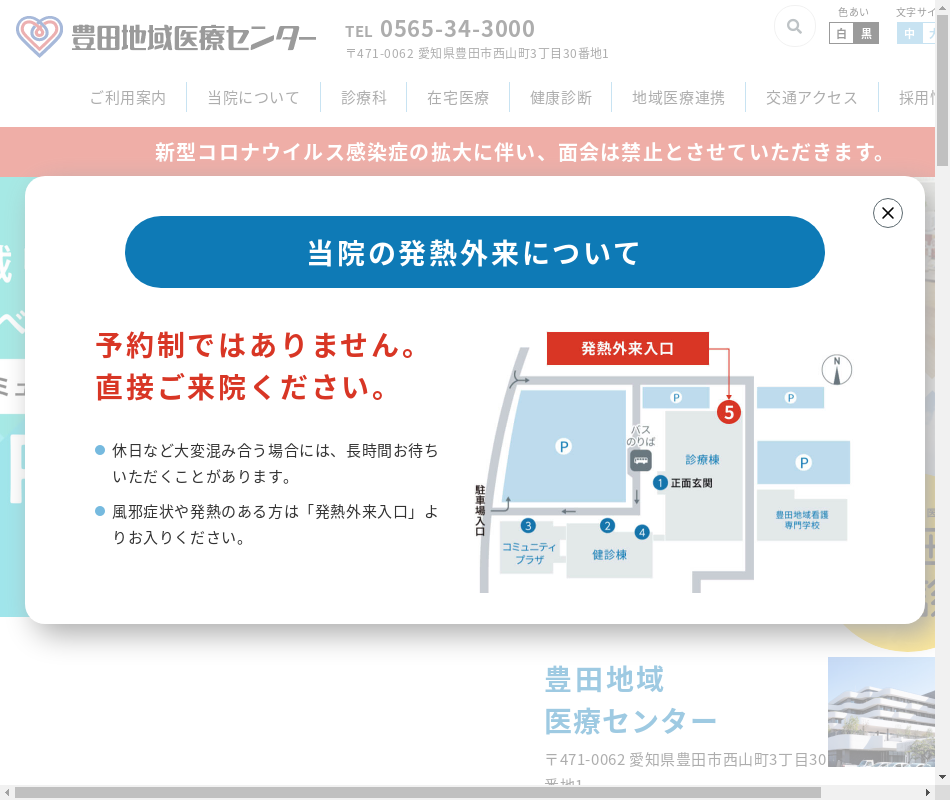This screenshot has height=800, width=950.
Task: Switch color scheme to 白 (white)
Action: (x=841, y=34)
